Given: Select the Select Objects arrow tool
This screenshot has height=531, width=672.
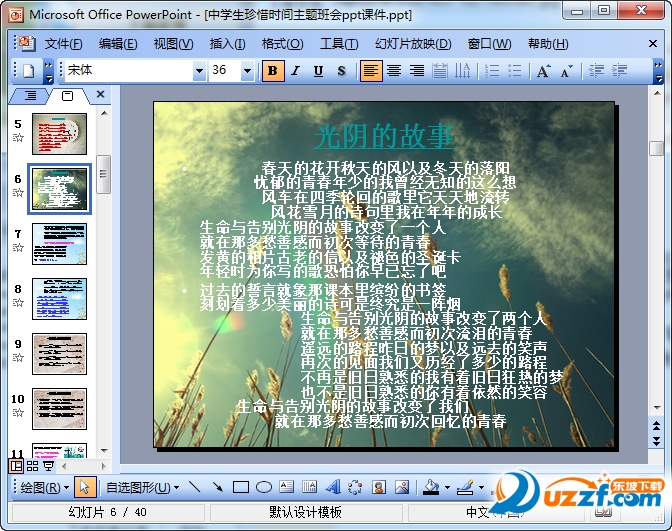Looking at the screenshot, I should [84, 487].
